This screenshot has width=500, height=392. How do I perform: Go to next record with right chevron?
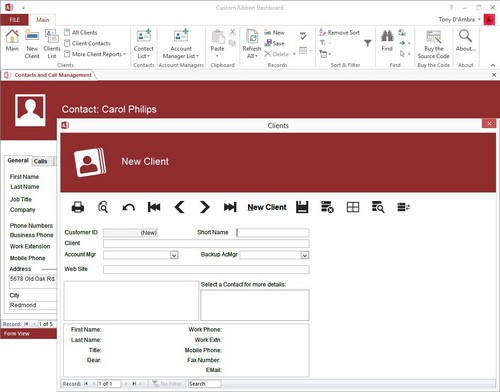pos(205,207)
